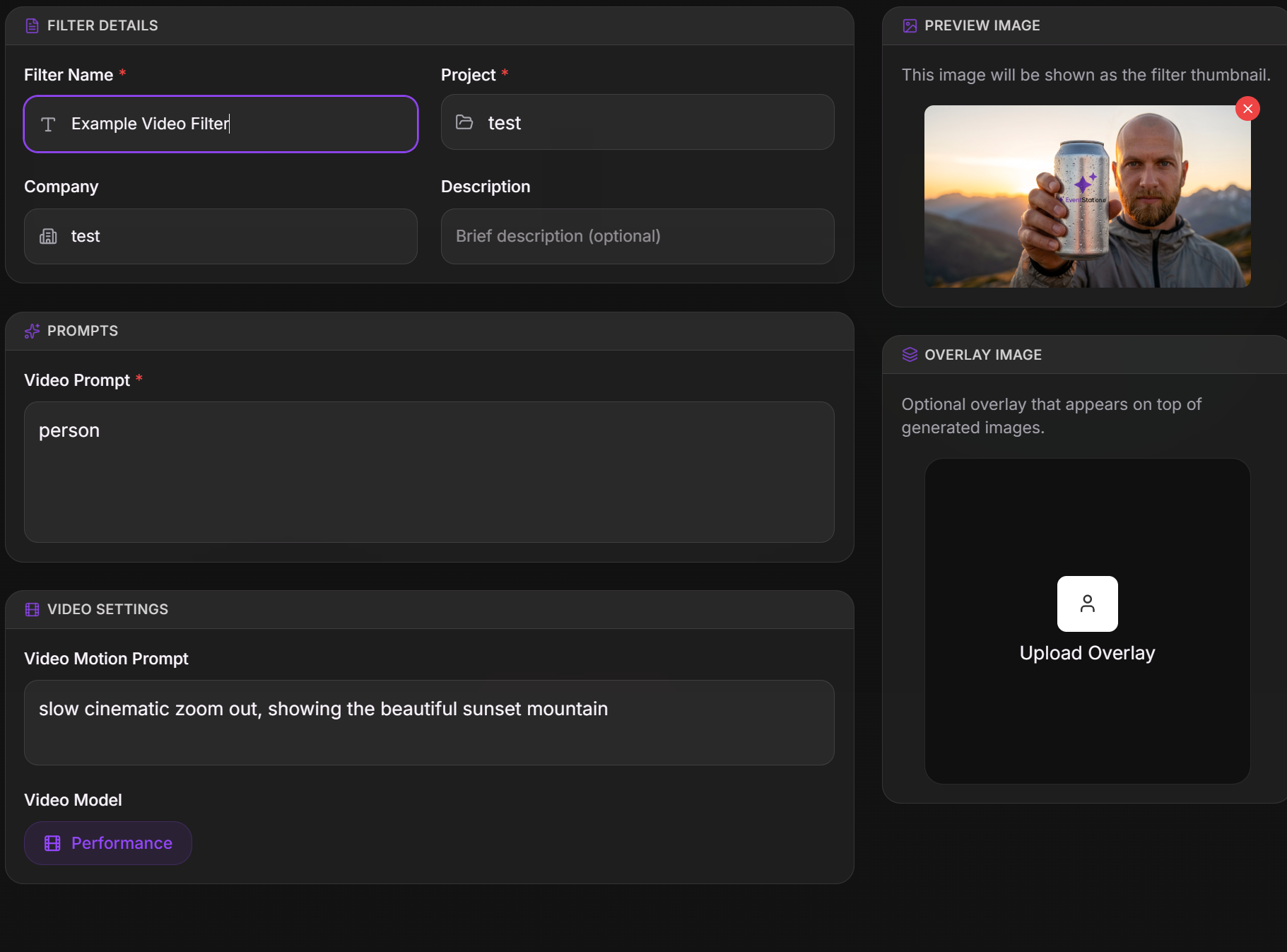Screen dimensions: 1287x952
Task: Click the Preview Image picture icon
Action: click(910, 26)
